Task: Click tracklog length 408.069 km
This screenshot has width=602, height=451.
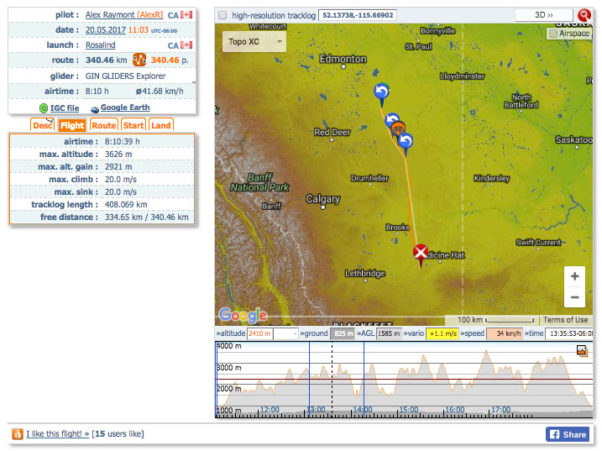Action: (126, 205)
